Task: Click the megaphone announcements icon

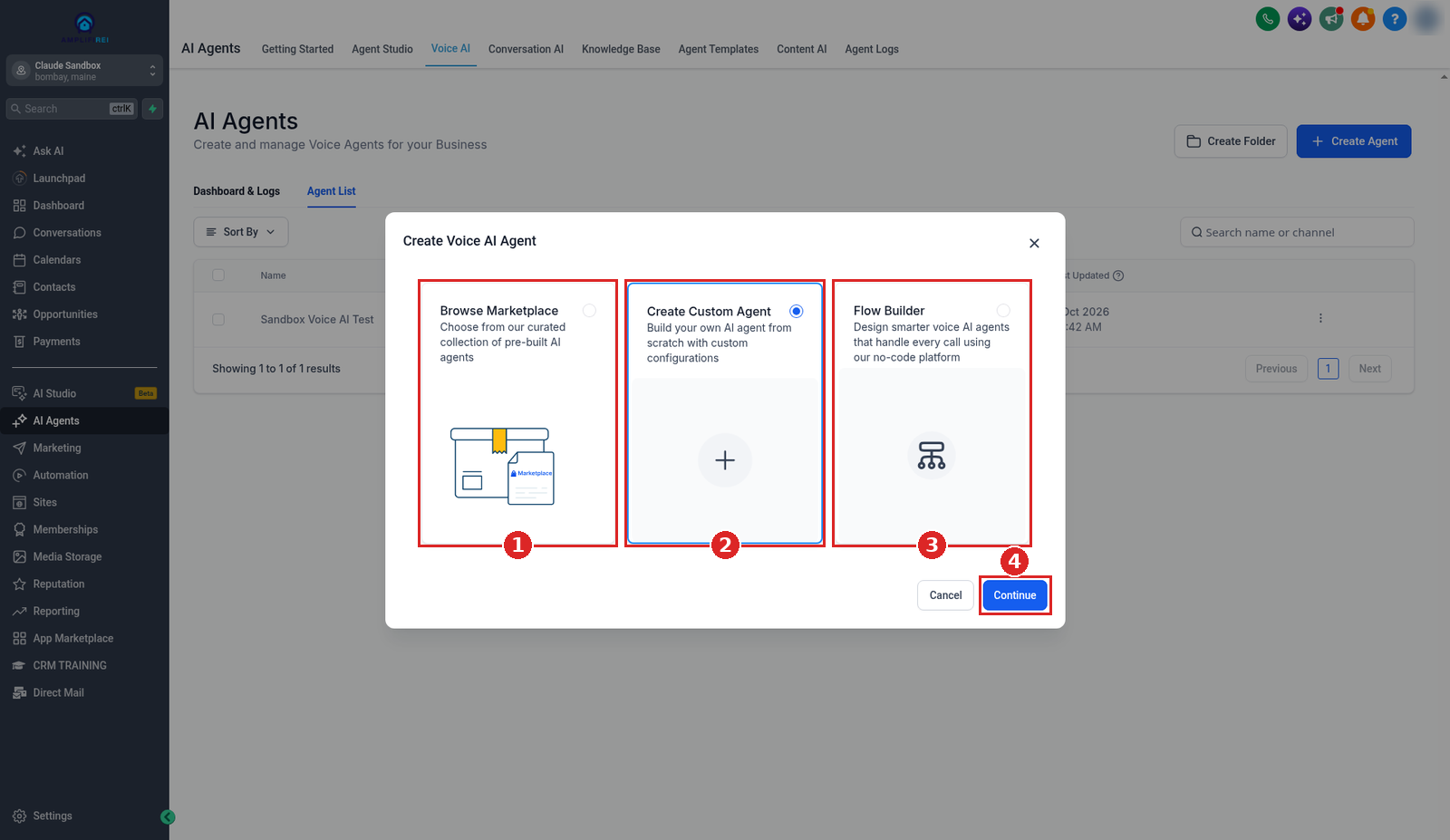Action: 1331,18
